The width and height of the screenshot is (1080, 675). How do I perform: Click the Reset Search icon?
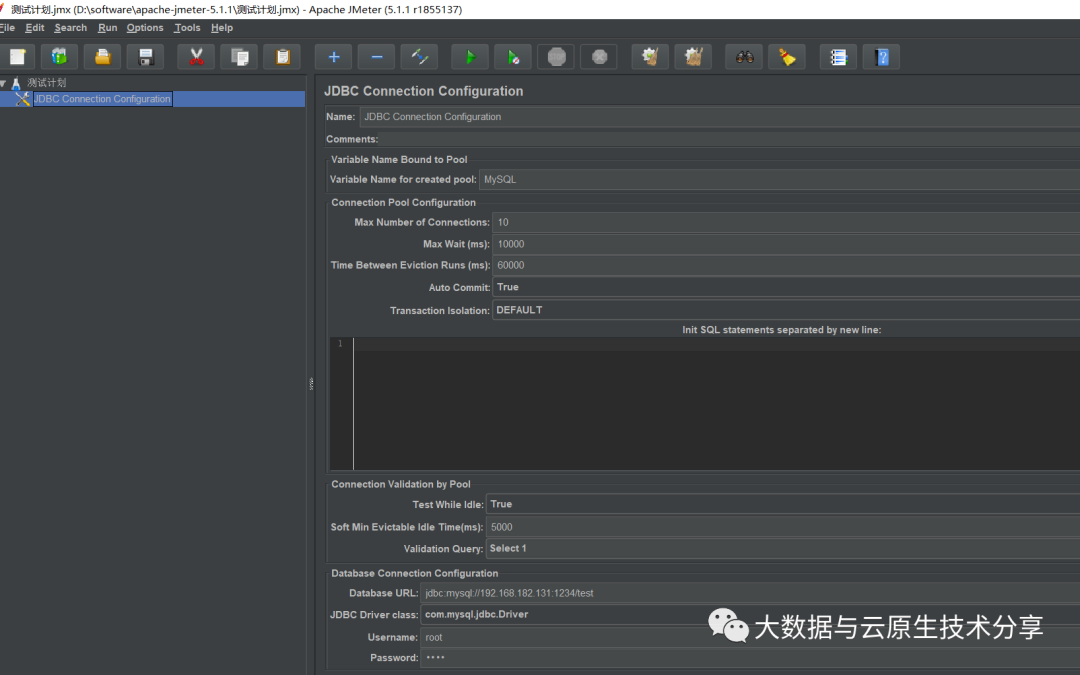coord(787,57)
